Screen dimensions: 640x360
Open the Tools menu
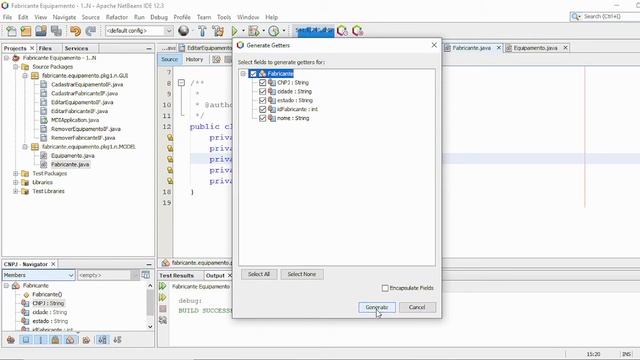point(224,17)
